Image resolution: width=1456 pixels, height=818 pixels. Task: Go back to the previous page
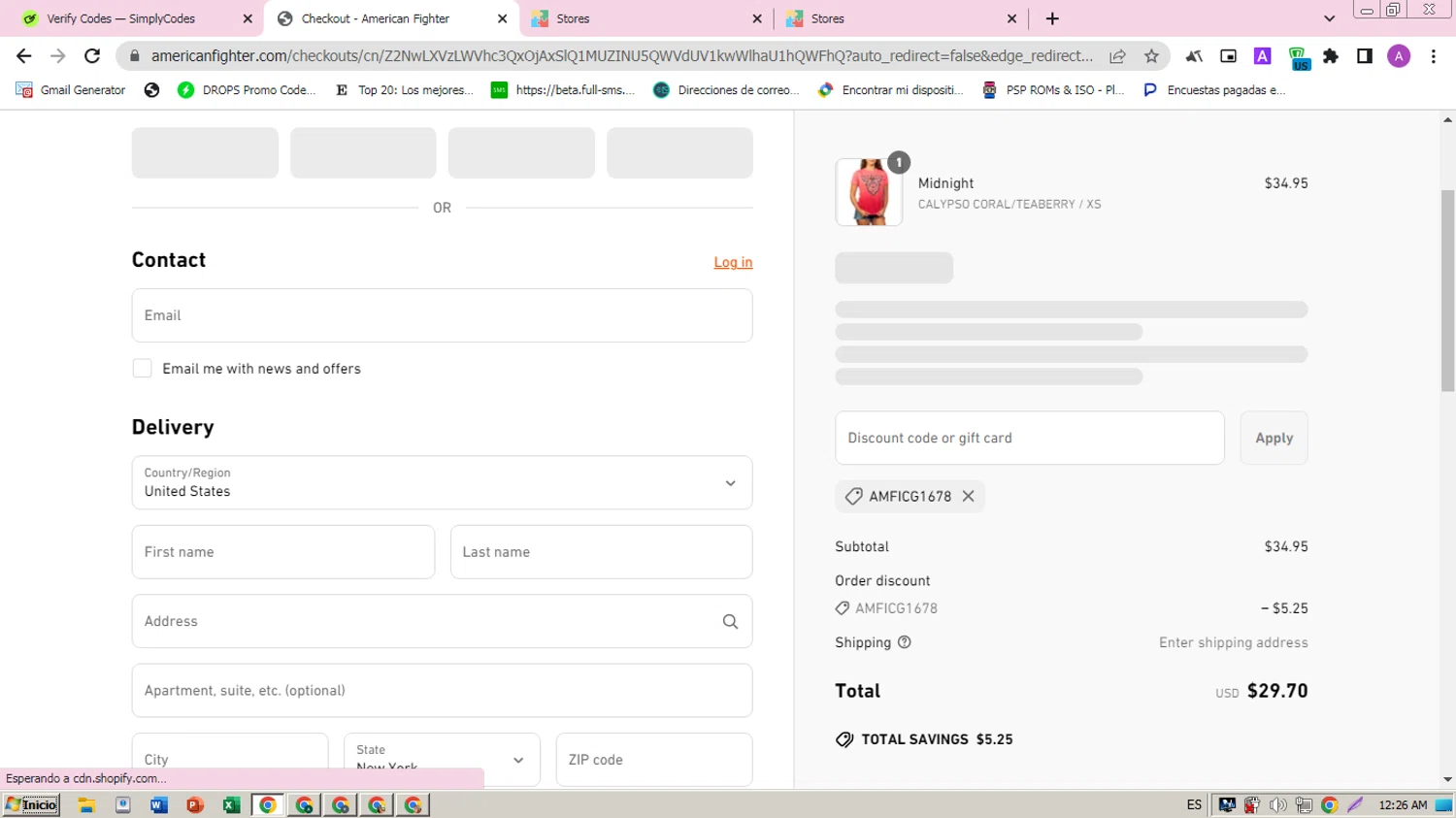pyautogui.click(x=24, y=56)
